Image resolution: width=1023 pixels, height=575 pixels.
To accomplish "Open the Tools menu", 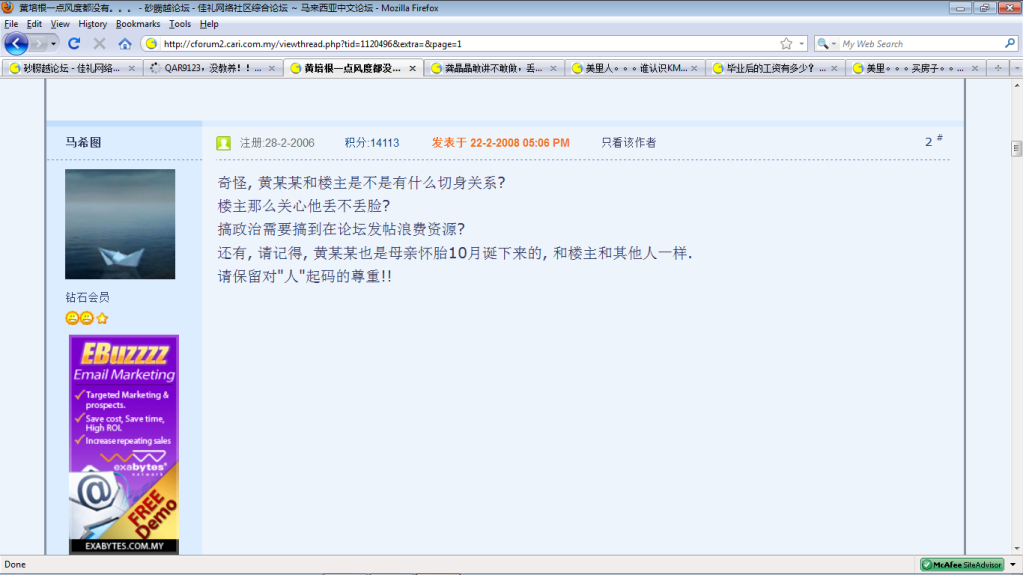I will (180, 24).
